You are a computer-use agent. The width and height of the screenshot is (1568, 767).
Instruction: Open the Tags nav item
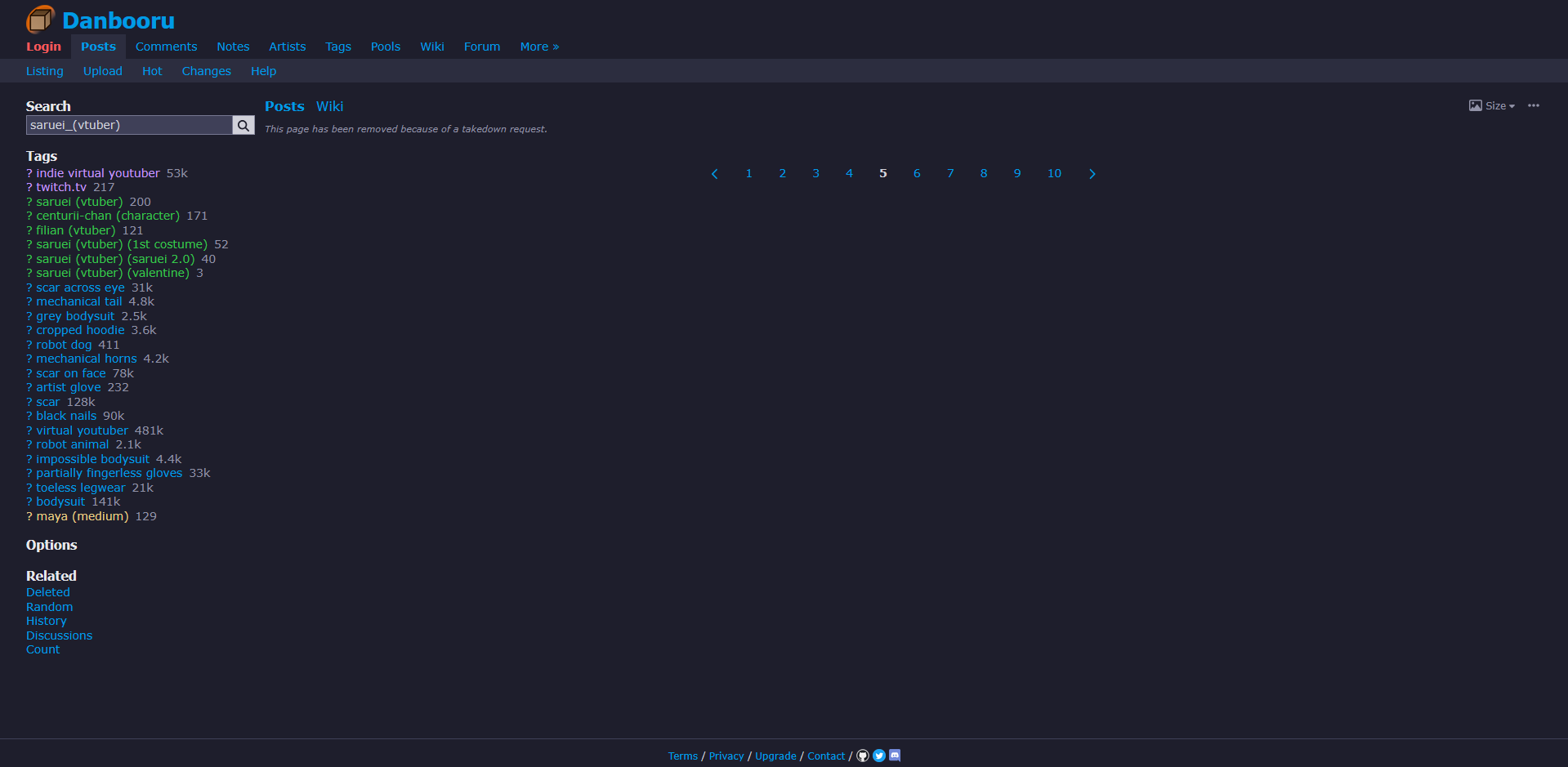click(x=338, y=47)
